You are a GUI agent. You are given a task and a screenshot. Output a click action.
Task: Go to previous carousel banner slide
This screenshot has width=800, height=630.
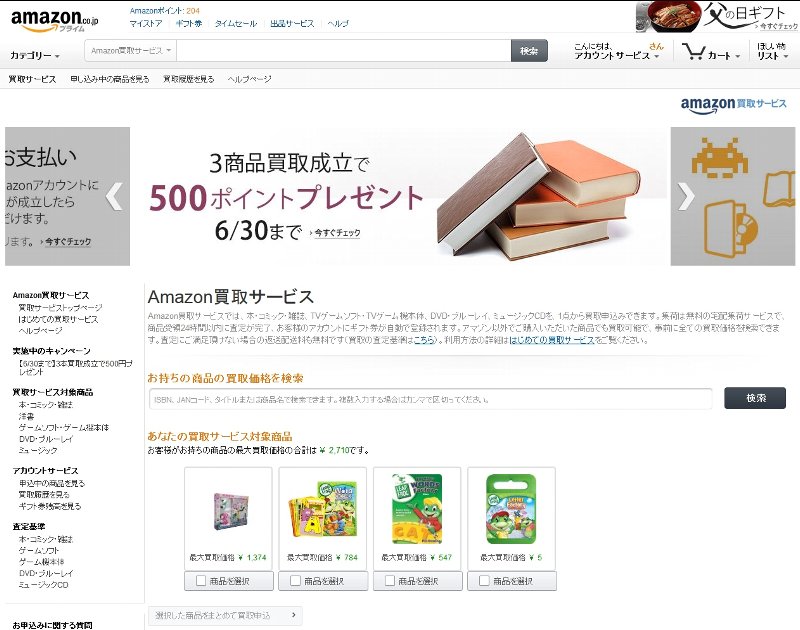(x=114, y=196)
